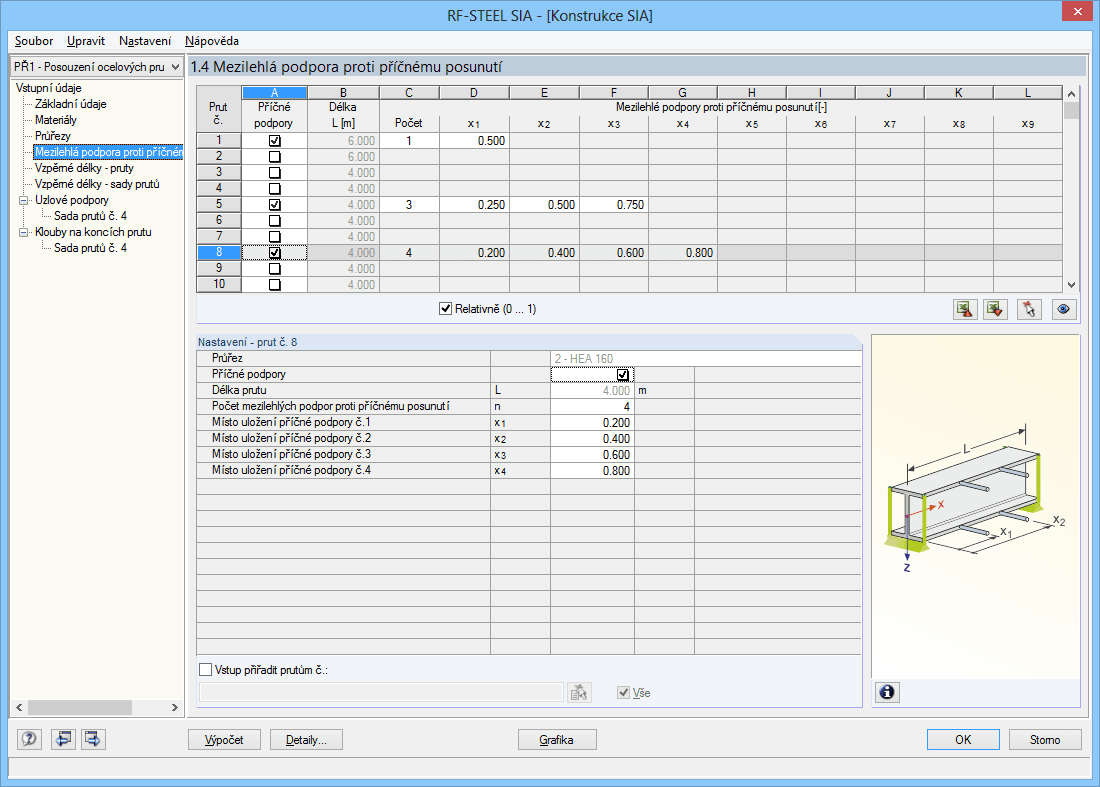Screen dimensions: 1100x787
Task: Open the info button under the section image
Action: click(887, 692)
